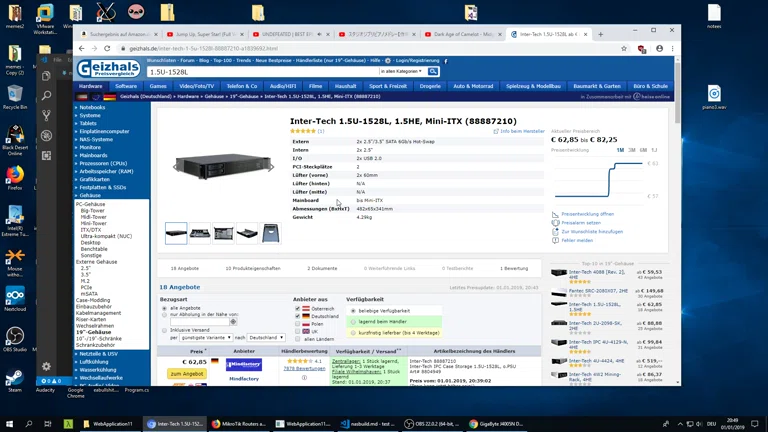Click the Facebook icon in Geizhals header
Image resolution: width=768 pixels, height=432 pixels.
[x=446, y=61]
